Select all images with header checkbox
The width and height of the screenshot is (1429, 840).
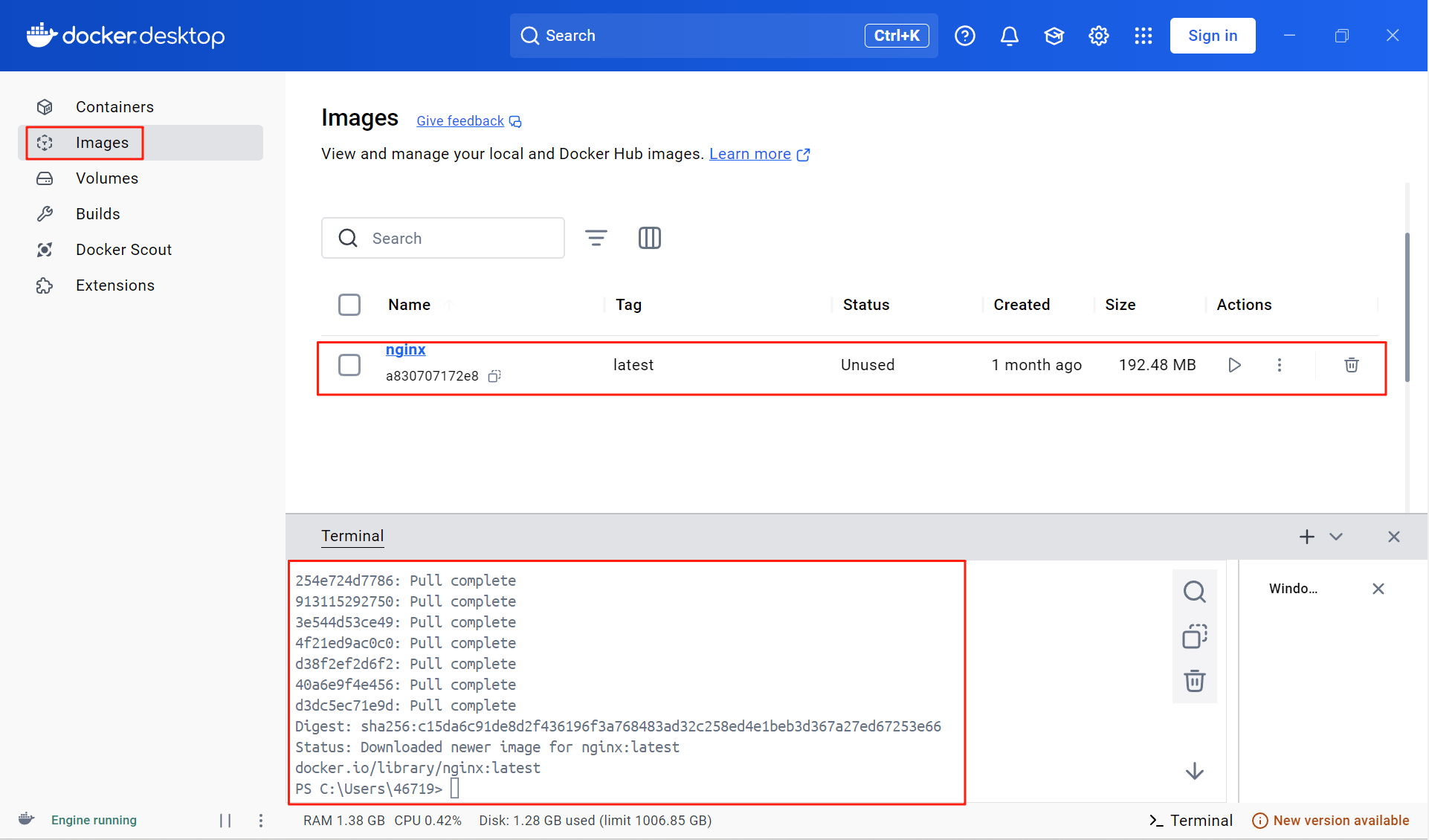pos(349,305)
